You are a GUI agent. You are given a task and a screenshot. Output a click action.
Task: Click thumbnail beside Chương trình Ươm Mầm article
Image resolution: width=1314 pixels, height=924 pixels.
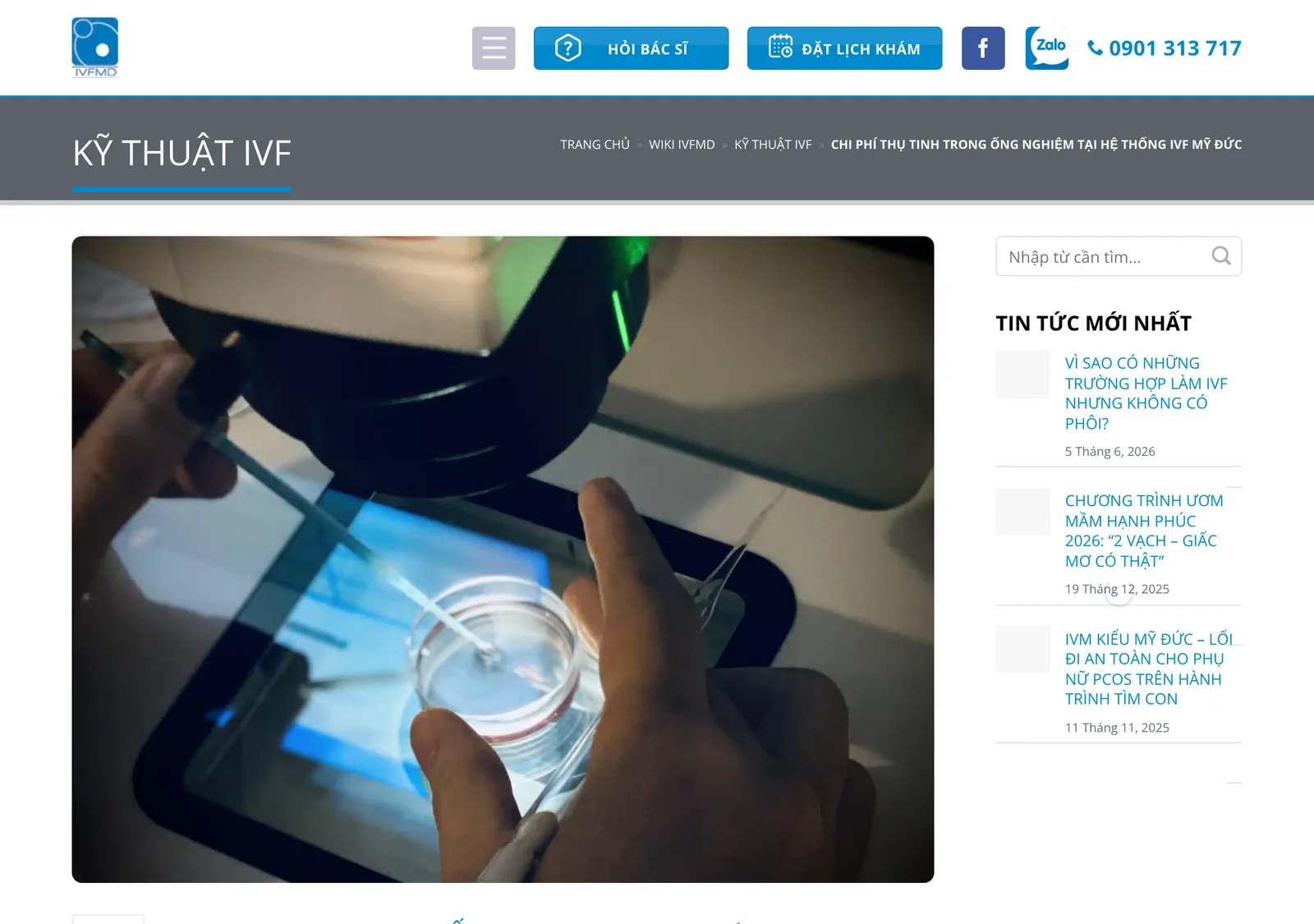(1023, 512)
